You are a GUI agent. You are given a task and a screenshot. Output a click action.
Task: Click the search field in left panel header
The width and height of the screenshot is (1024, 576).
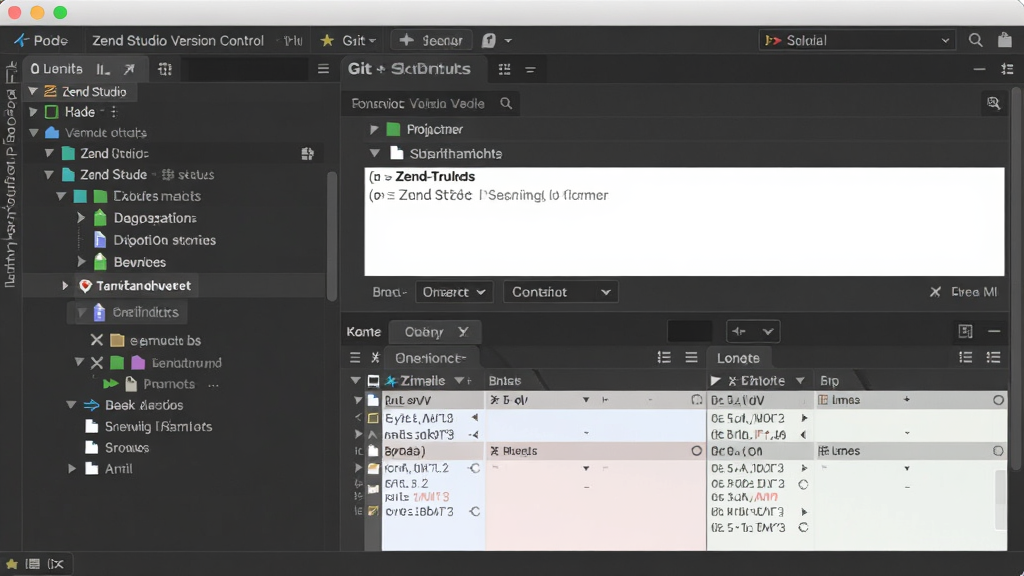coord(246,69)
